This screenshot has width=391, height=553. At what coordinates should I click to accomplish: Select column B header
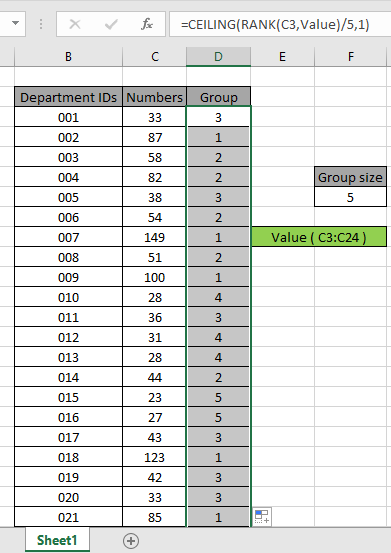point(68,56)
